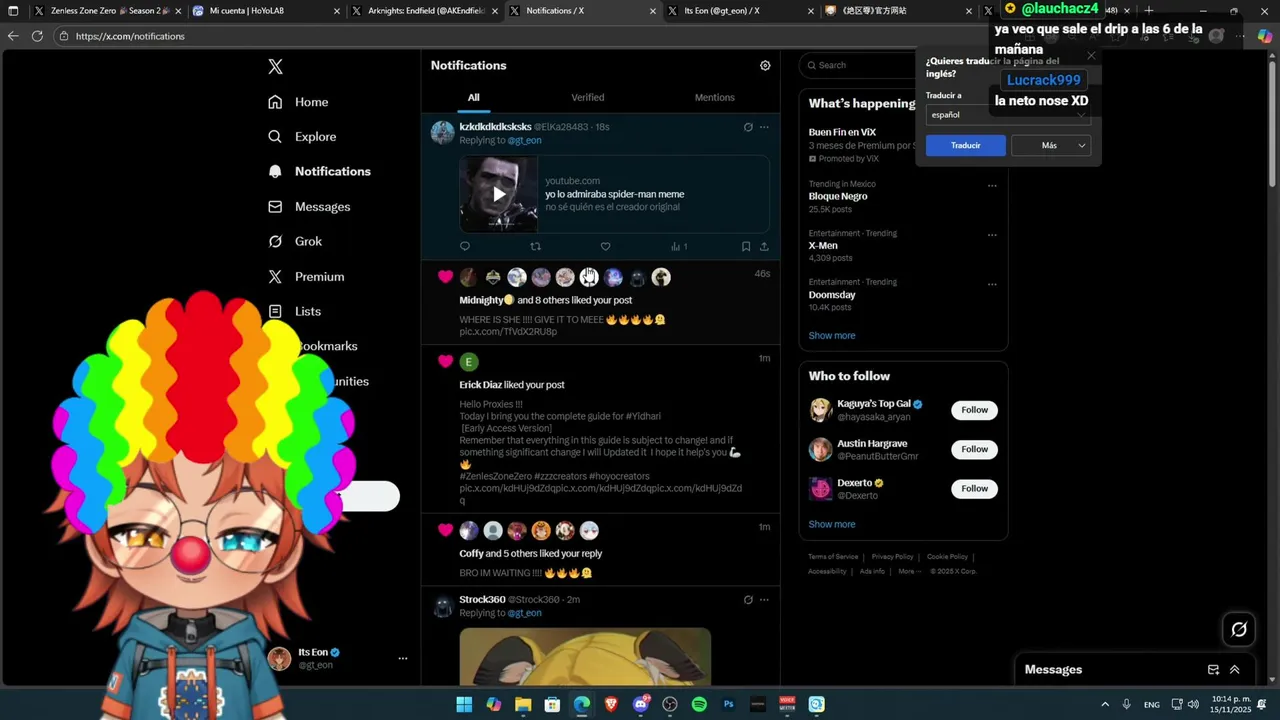1280x720 pixels.
Task: Open Privacy Policy link
Action: click(892, 557)
